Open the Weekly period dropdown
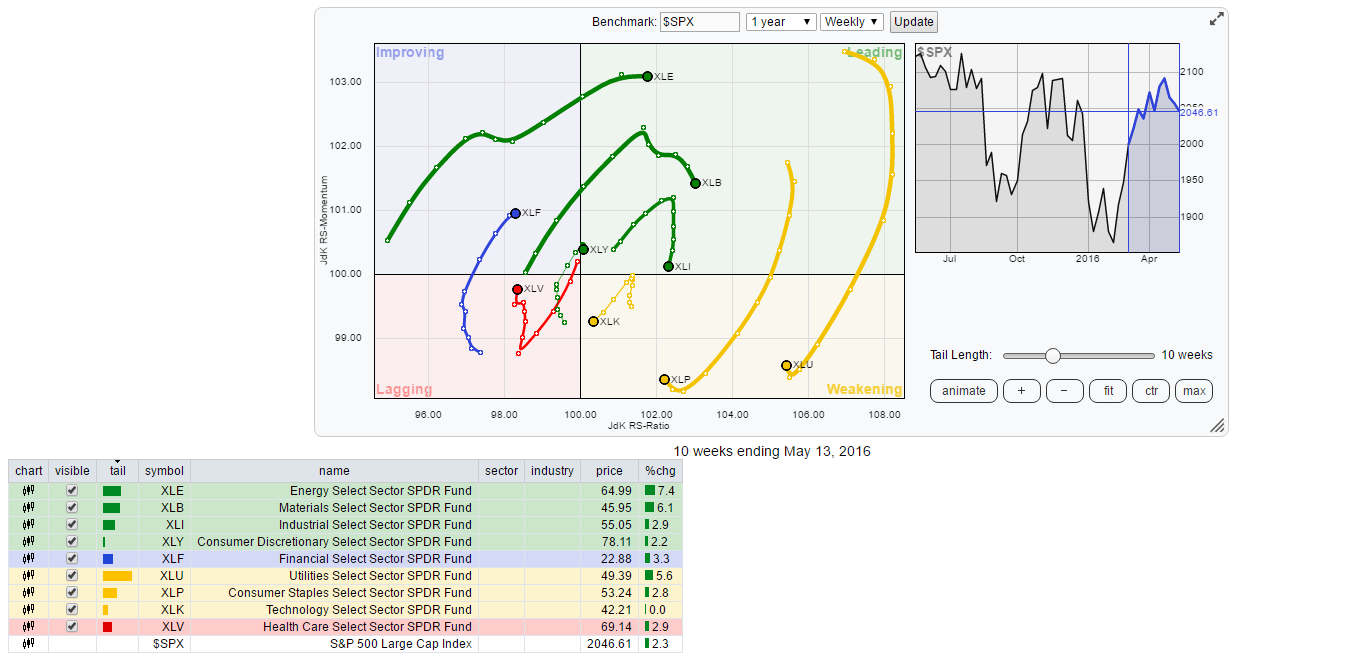This screenshot has width=1355, height=661. coord(851,22)
